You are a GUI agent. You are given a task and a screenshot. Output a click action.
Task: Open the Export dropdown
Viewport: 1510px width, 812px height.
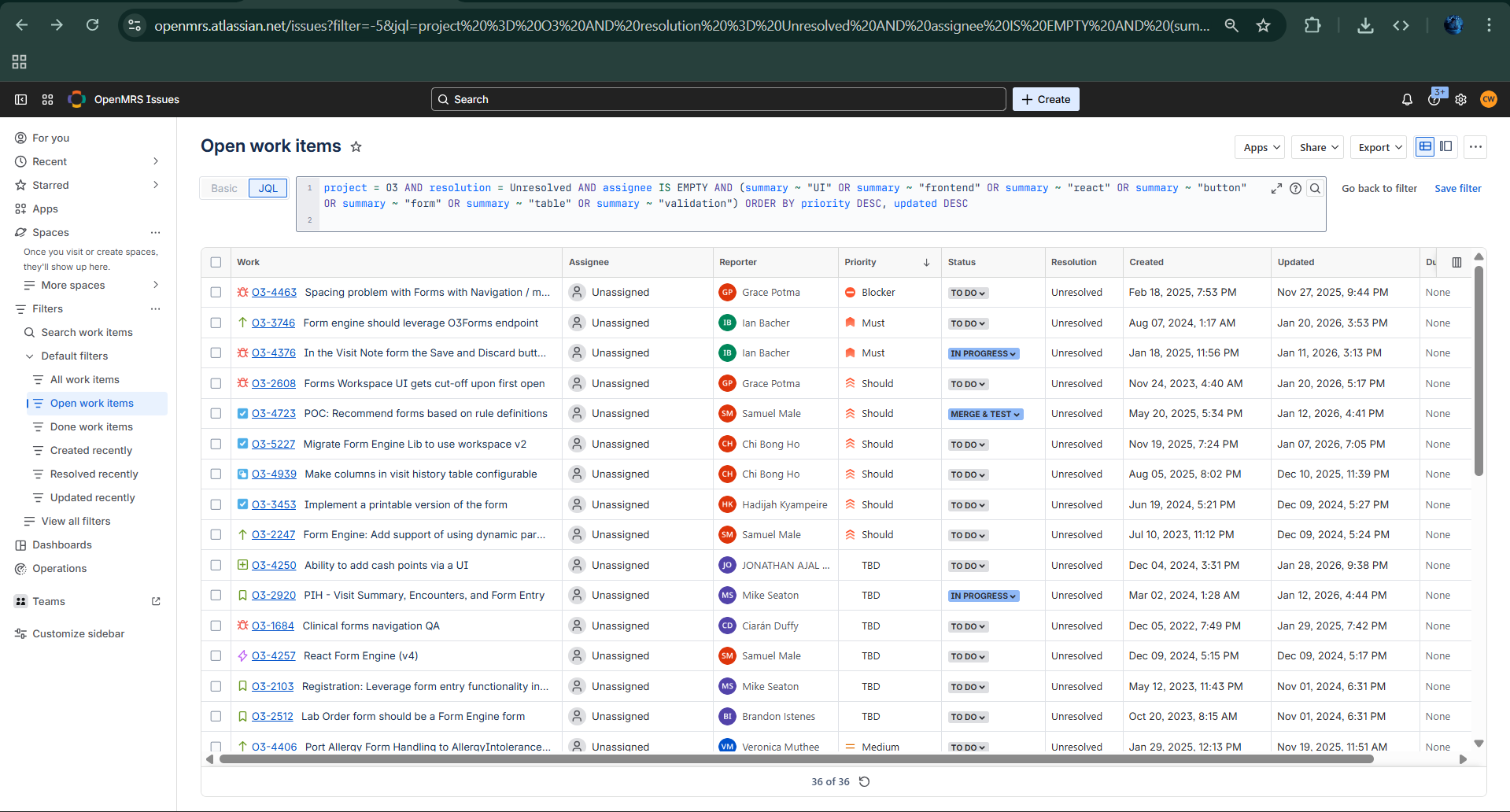1379,147
